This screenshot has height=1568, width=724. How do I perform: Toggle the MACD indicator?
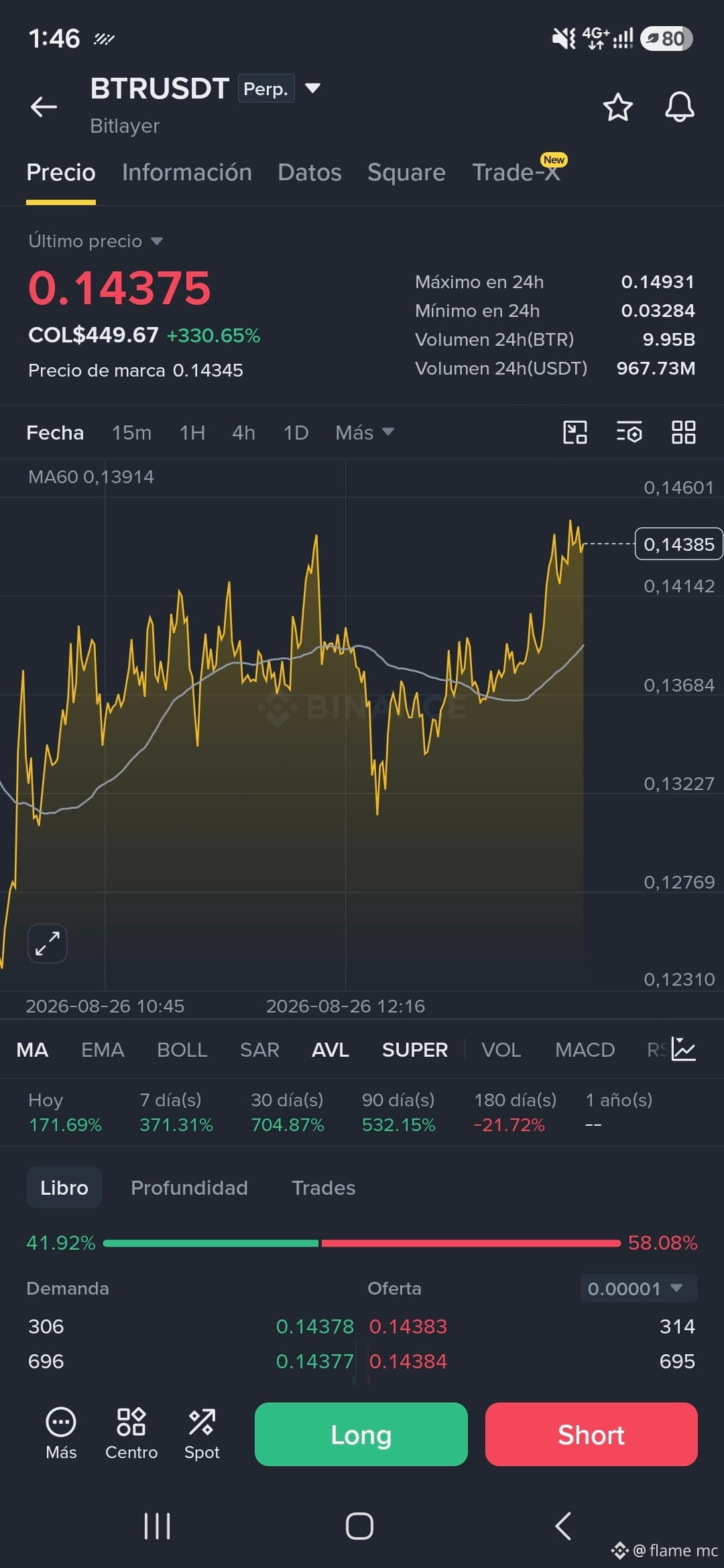[585, 1049]
